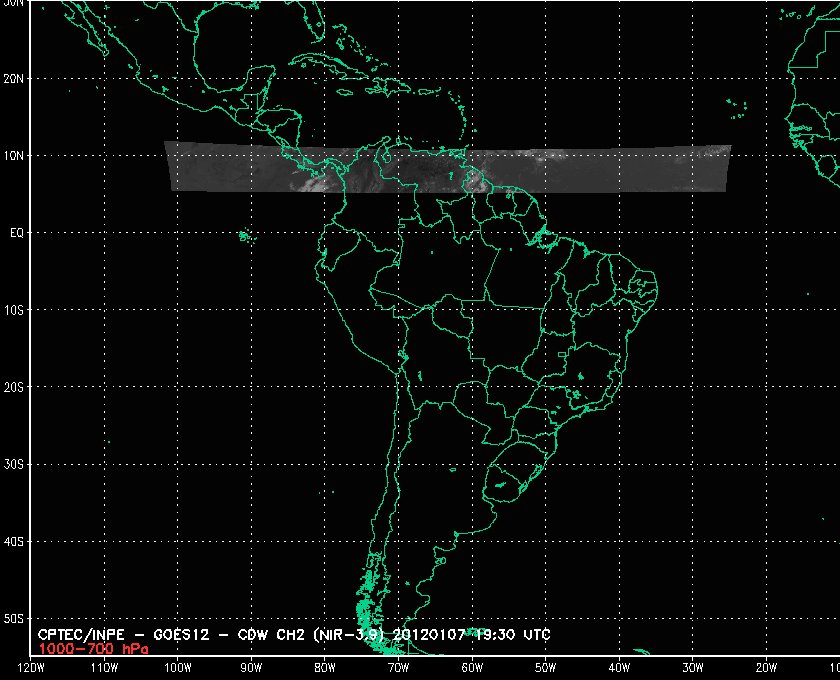This screenshot has width=840, height=680.
Task: Click the 70W longitude label
Action: click(x=399, y=668)
